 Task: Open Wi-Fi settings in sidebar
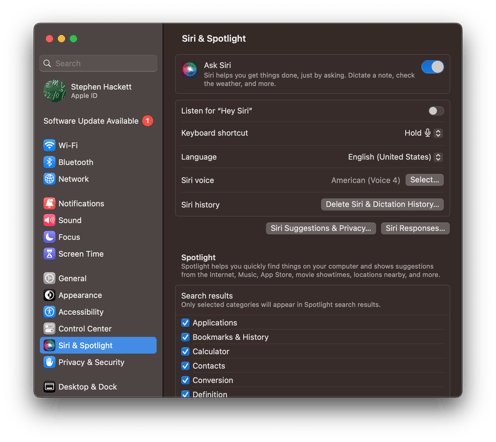tap(98, 145)
